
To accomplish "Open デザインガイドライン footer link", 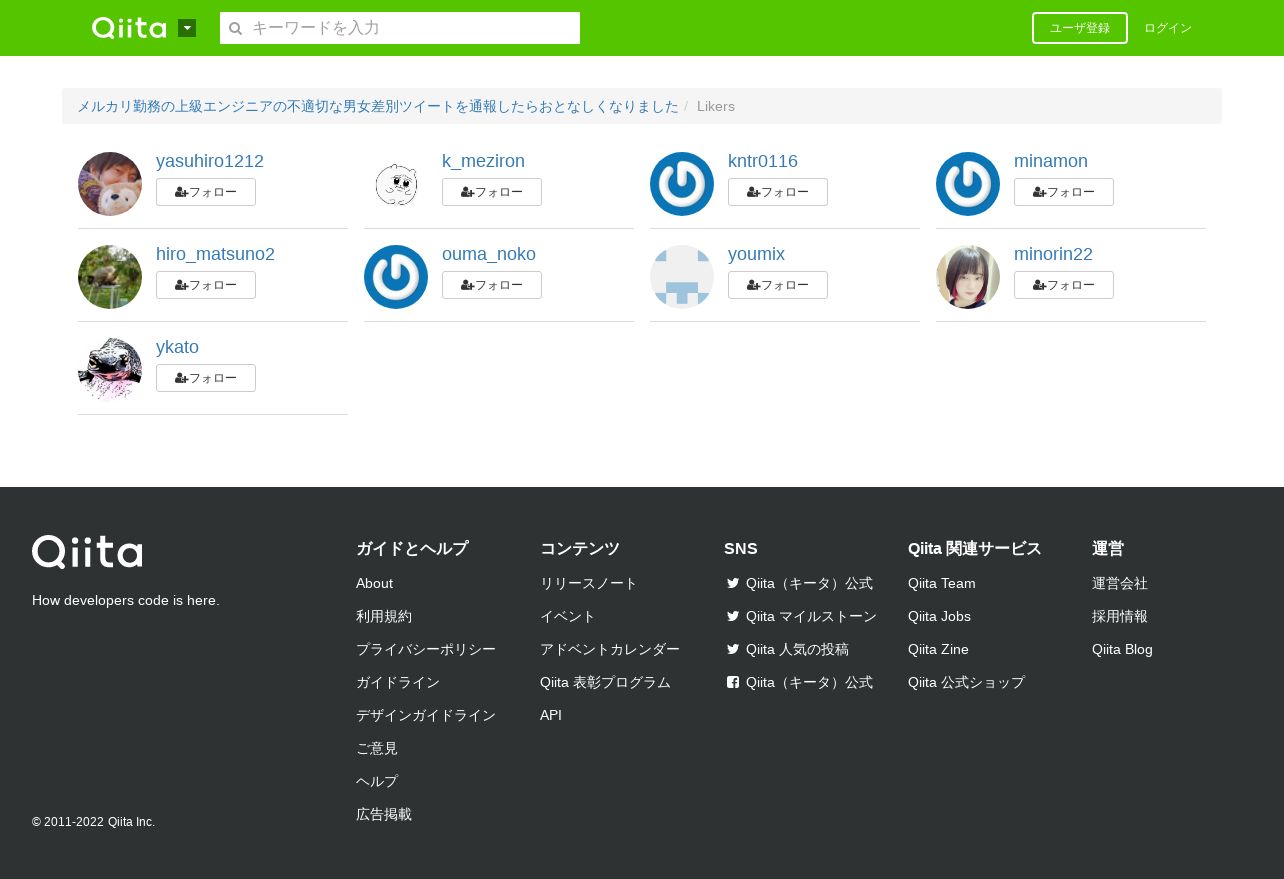I will pos(426,715).
